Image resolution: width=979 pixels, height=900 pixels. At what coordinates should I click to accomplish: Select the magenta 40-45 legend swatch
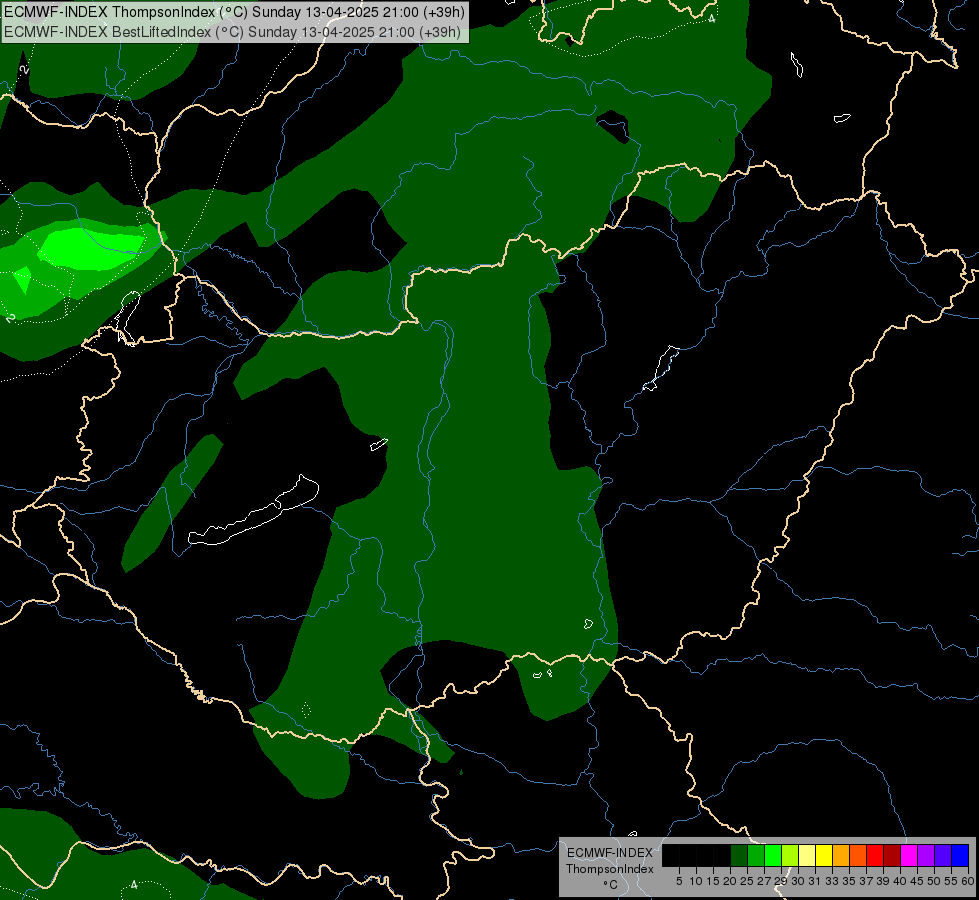click(x=909, y=855)
